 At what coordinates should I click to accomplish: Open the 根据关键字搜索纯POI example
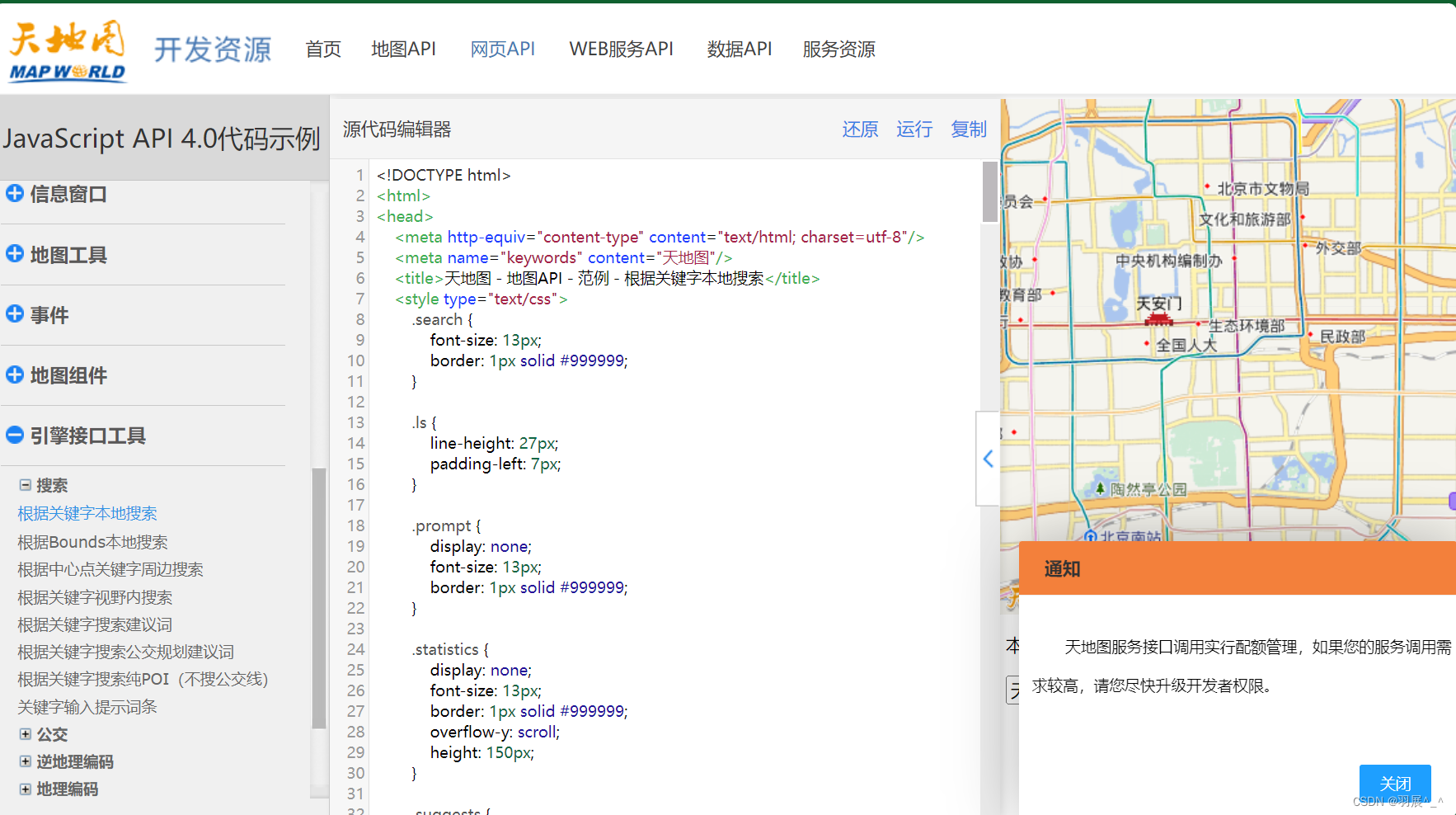(x=143, y=679)
